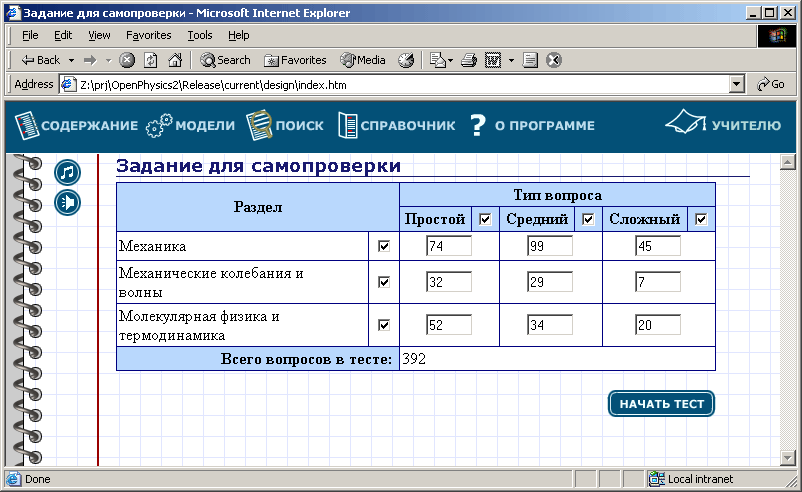Toggle the Механика section checkbox
Screen dimensions: 802x492
[384, 246]
